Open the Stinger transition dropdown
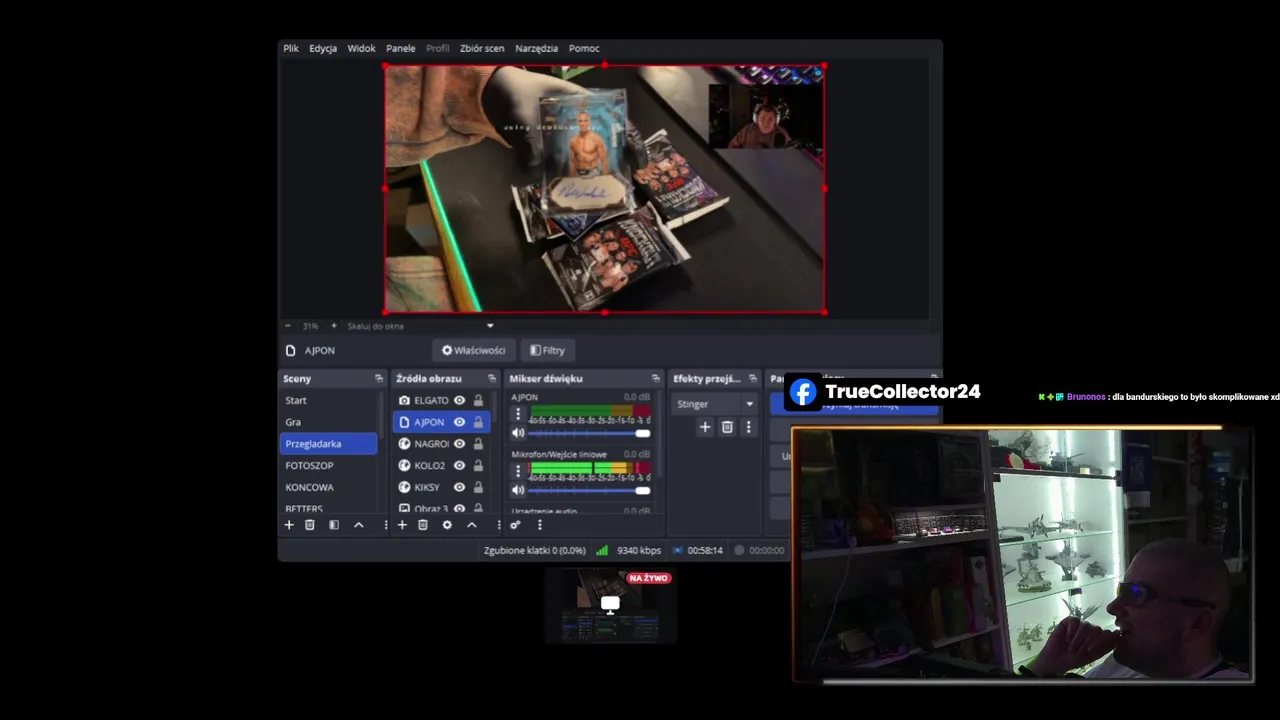The width and height of the screenshot is (1280, 720). [714, 404]
